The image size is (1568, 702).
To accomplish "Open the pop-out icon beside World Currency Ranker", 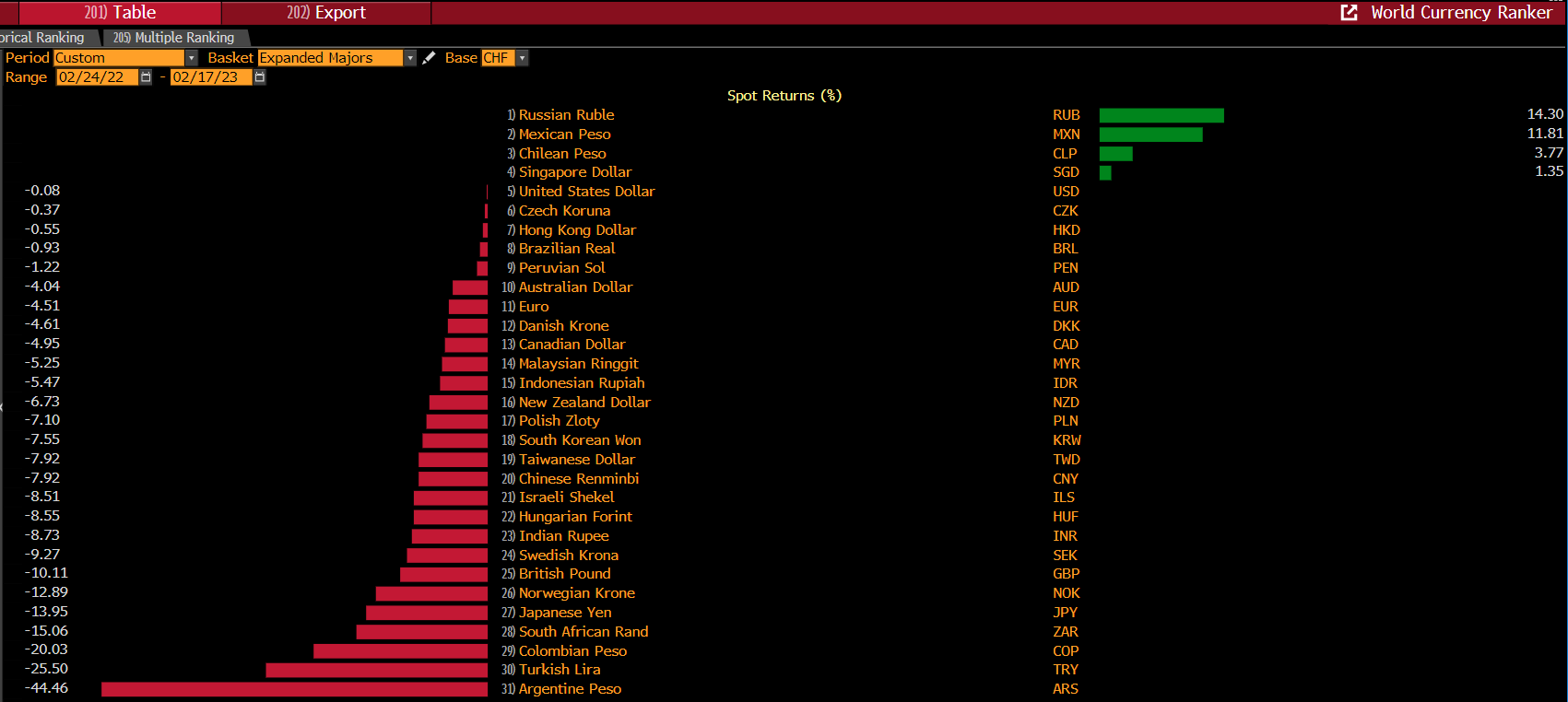I will 1349,13.
